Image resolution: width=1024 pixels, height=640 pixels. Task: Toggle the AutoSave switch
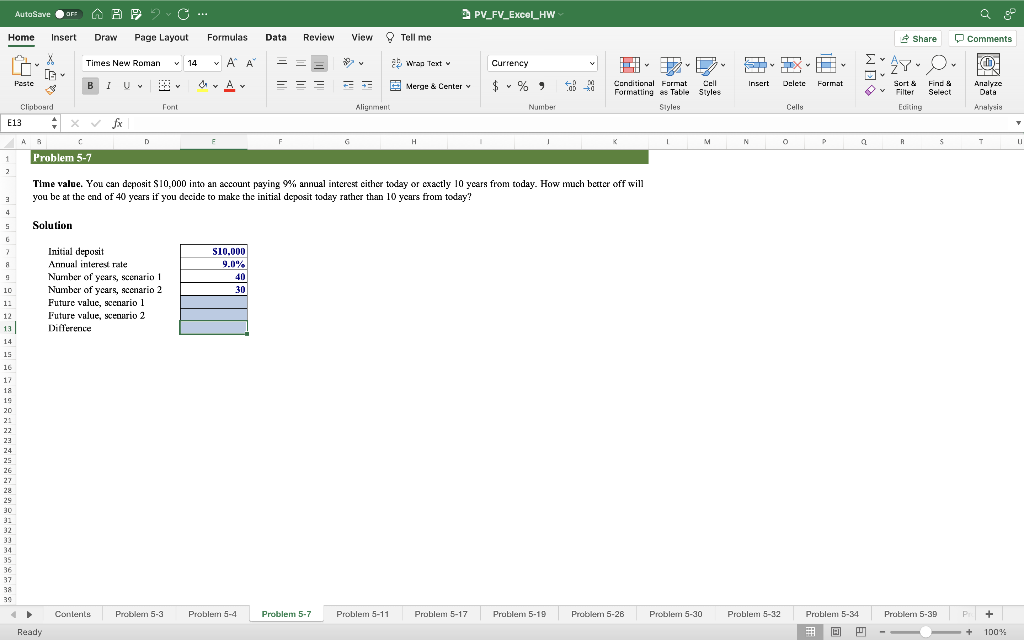tap(67, 14)
